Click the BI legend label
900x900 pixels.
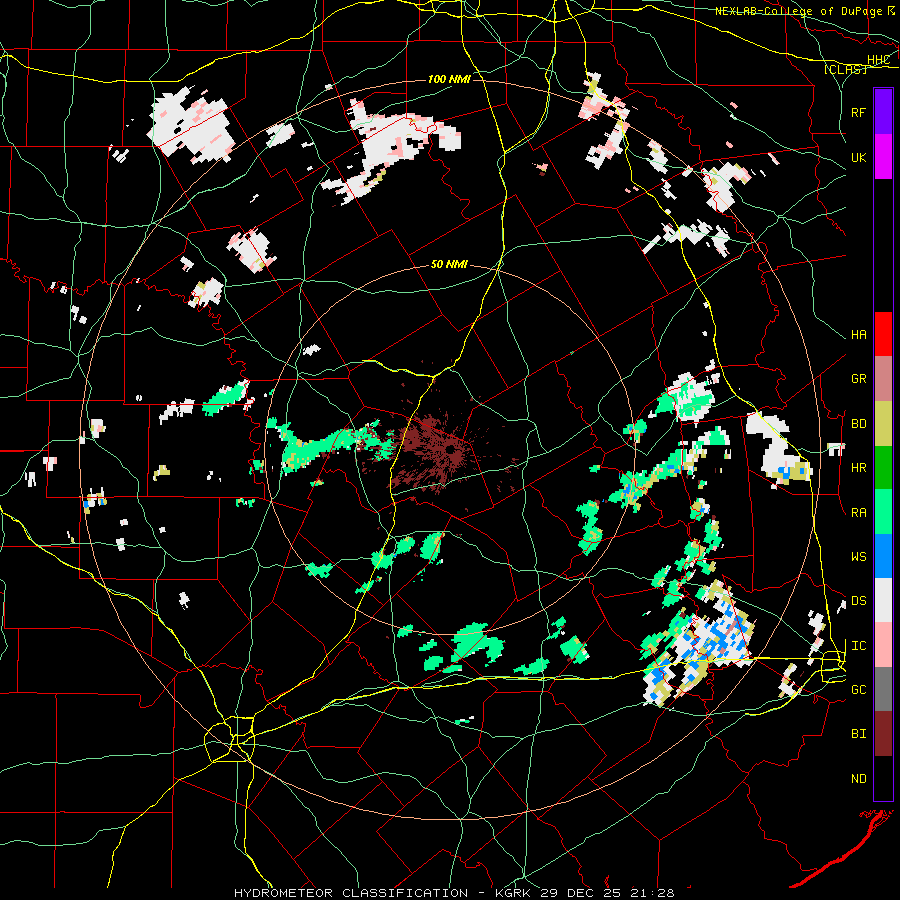(858, 734)
